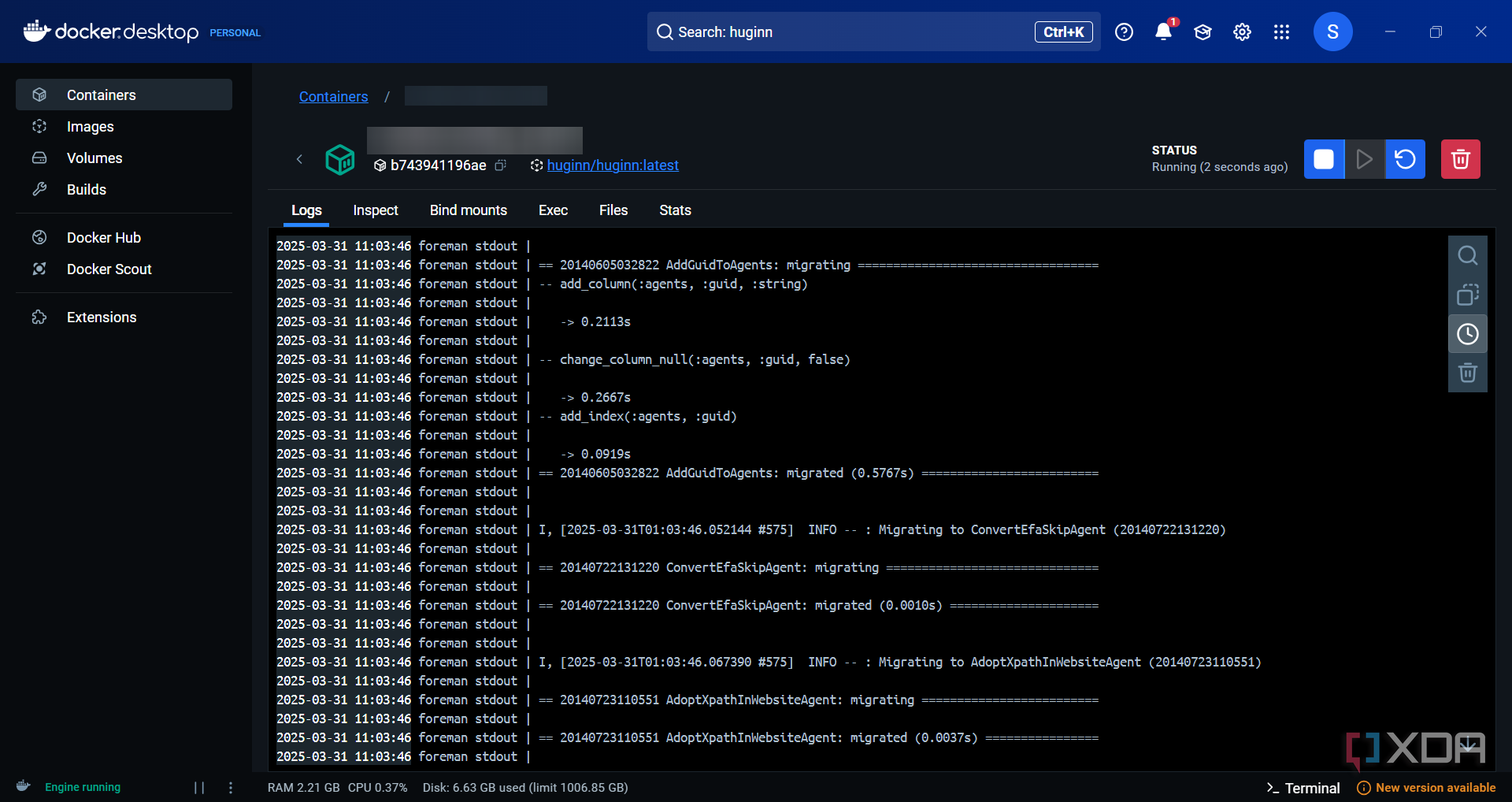Viewport: 1512px width, 802px height.
Task: Click the Containers breadcrumb link
Action: pyautogui.click(x=333, y=96)
